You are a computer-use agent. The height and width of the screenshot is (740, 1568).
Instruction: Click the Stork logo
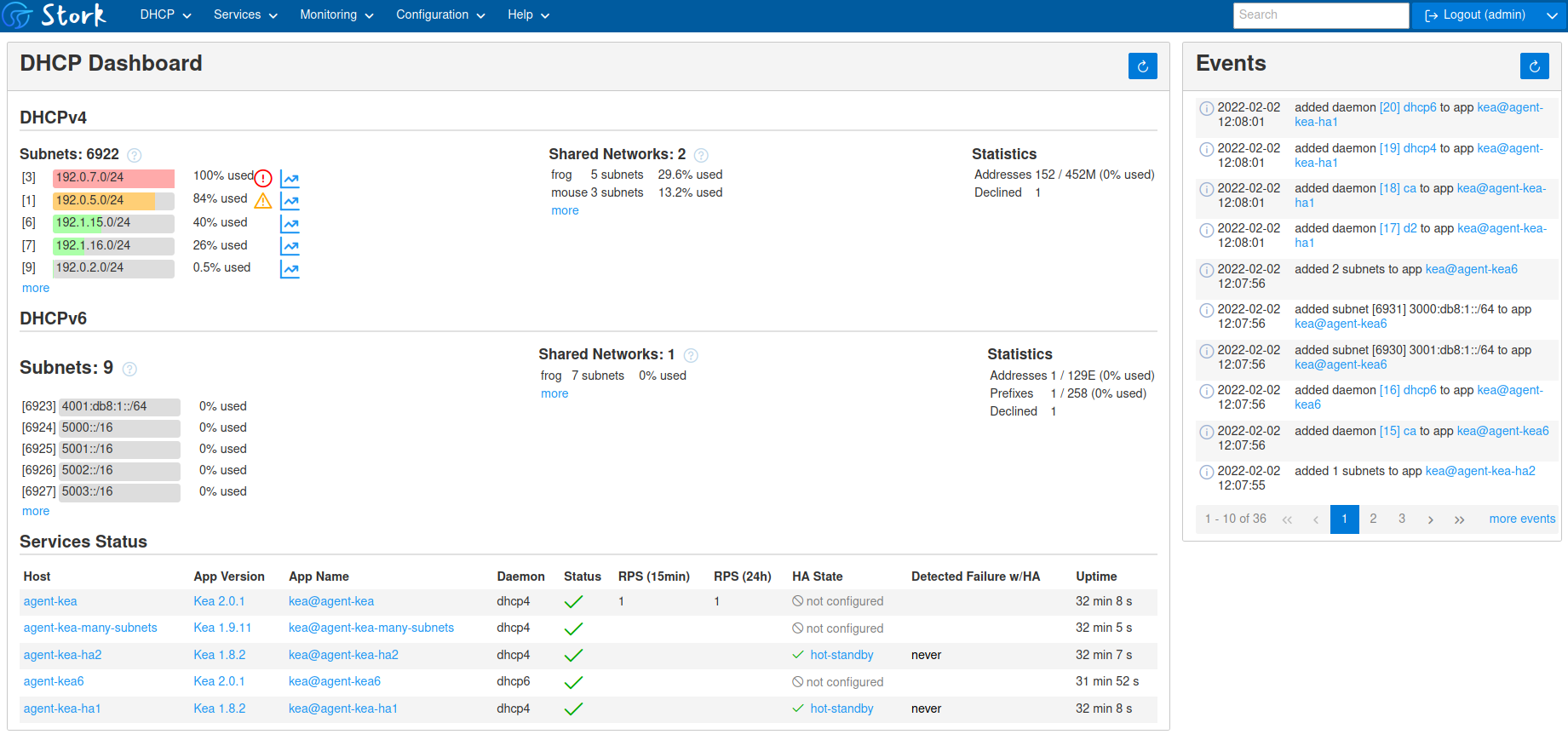55,15
